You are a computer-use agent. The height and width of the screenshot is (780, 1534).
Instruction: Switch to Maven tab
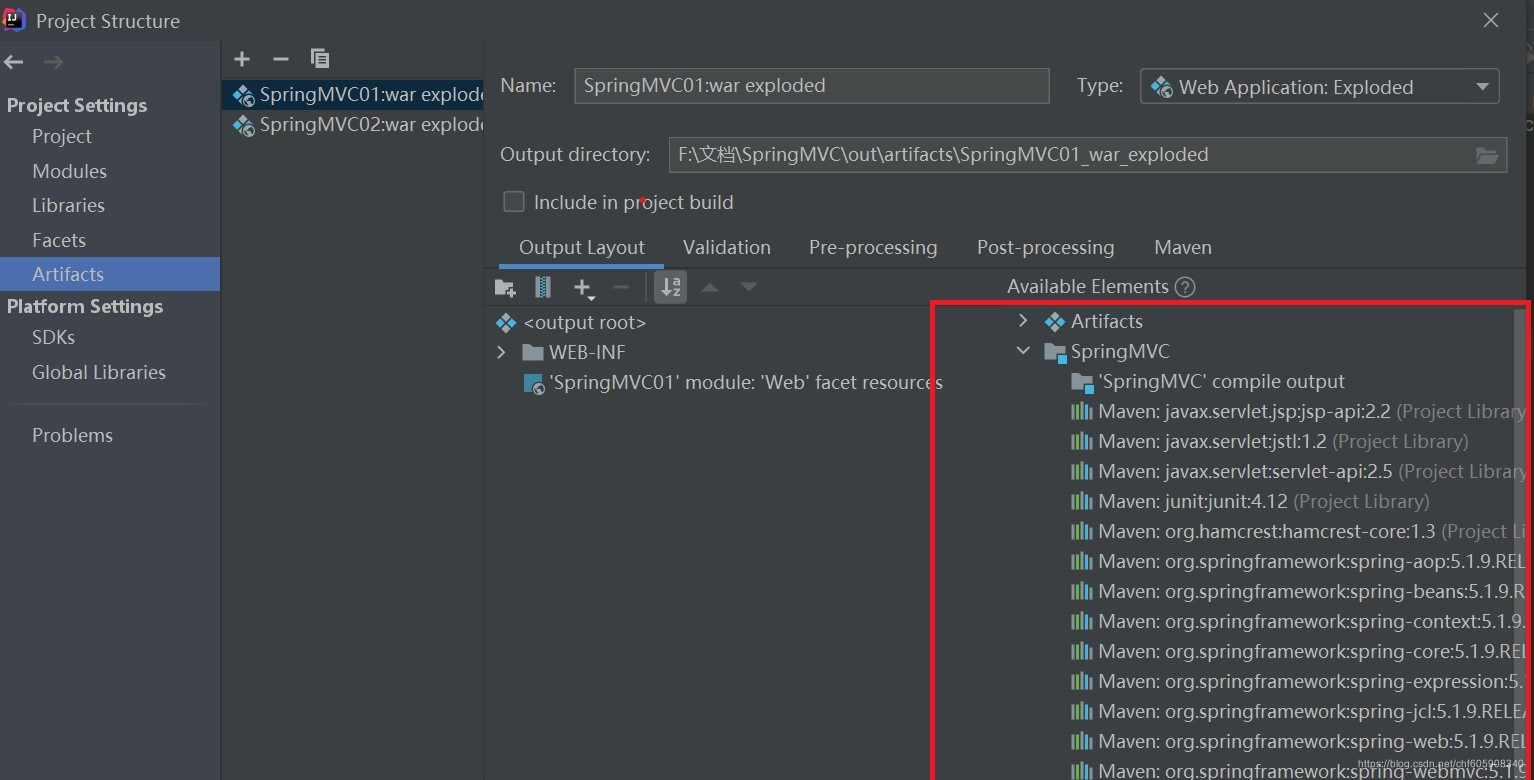tap(1183, 248)
